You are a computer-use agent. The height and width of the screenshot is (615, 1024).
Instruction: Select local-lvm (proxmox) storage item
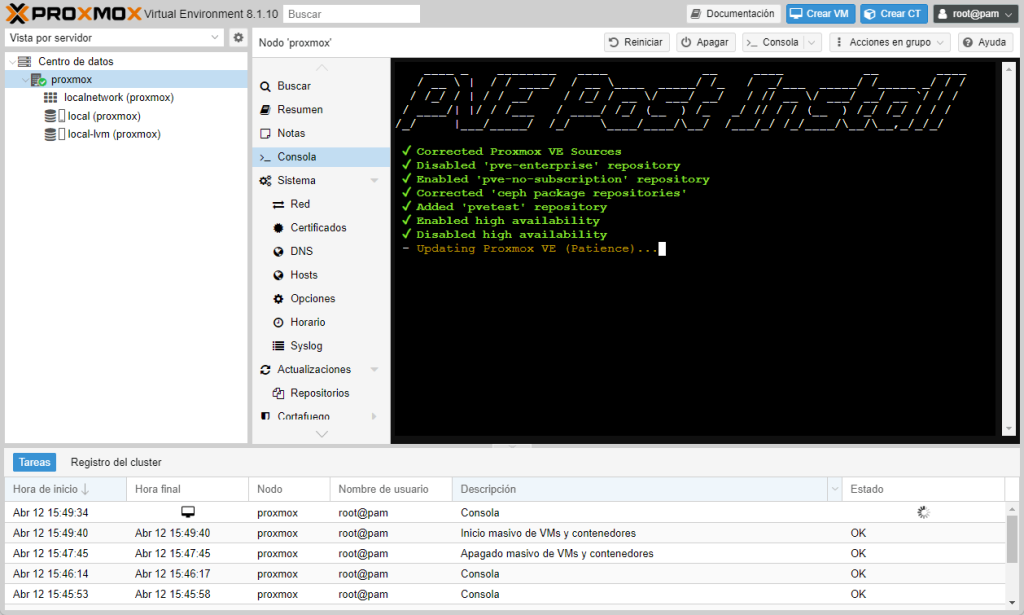[x=114, y=134]
